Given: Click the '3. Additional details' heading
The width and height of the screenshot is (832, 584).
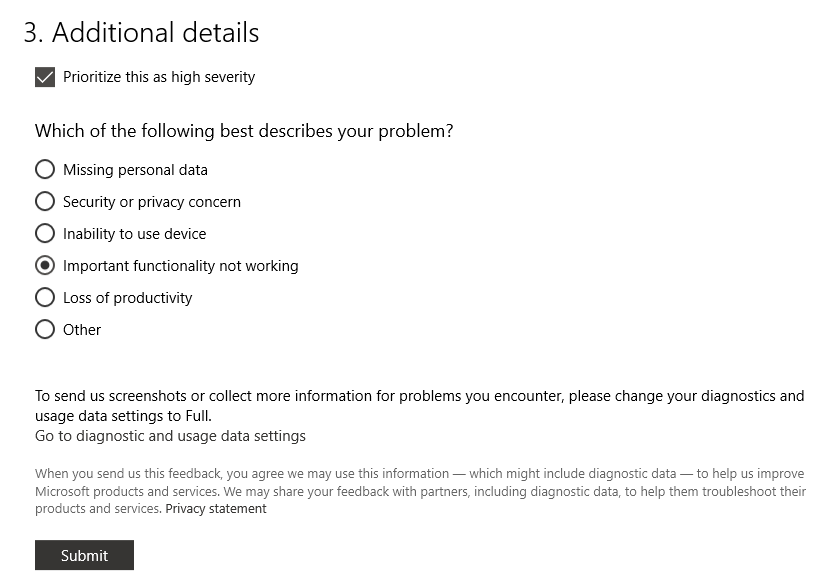Looking at the screenshot, I should click(x=141, y=32).
